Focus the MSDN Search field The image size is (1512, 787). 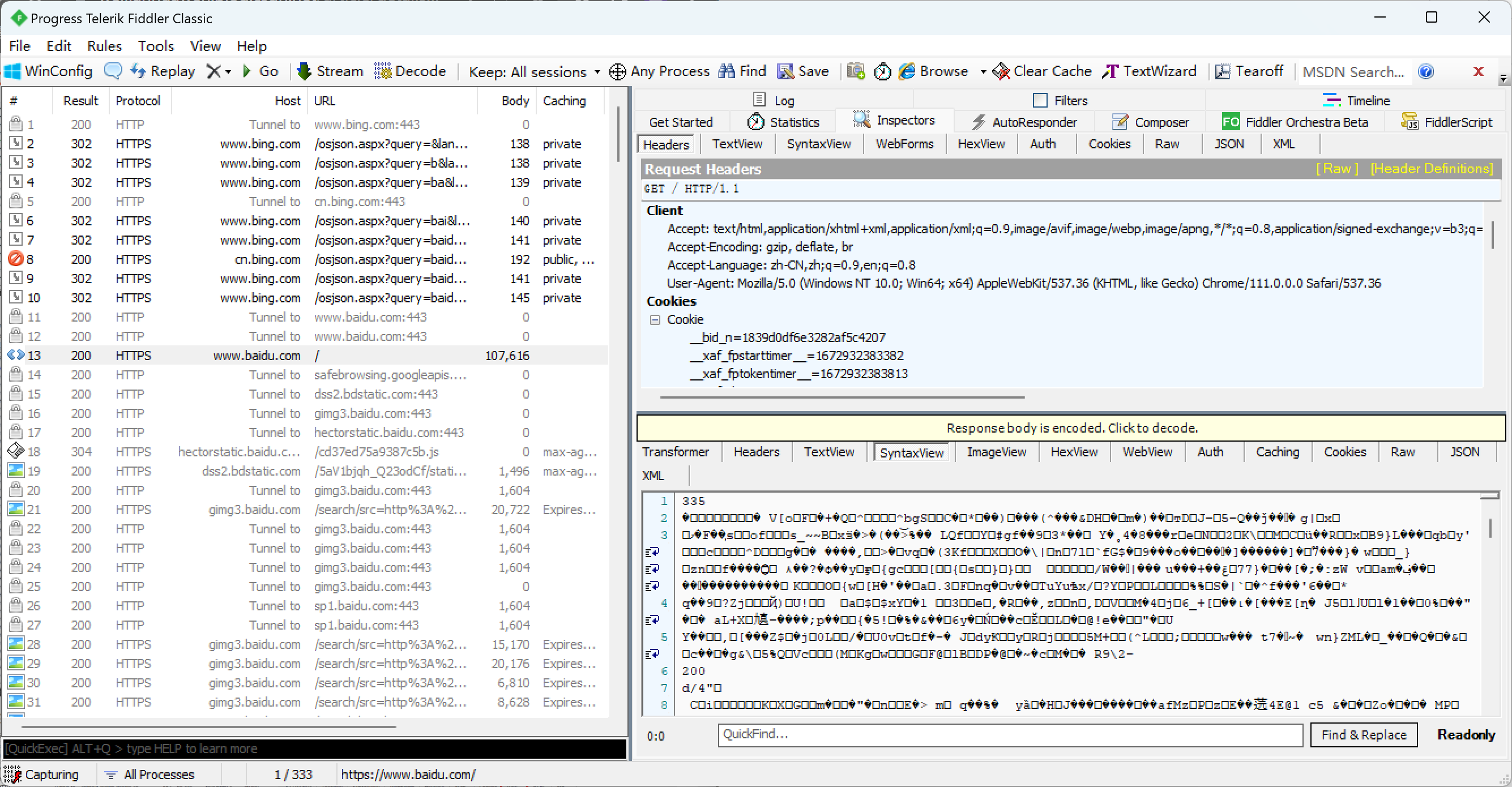[x=1353, y=71]
